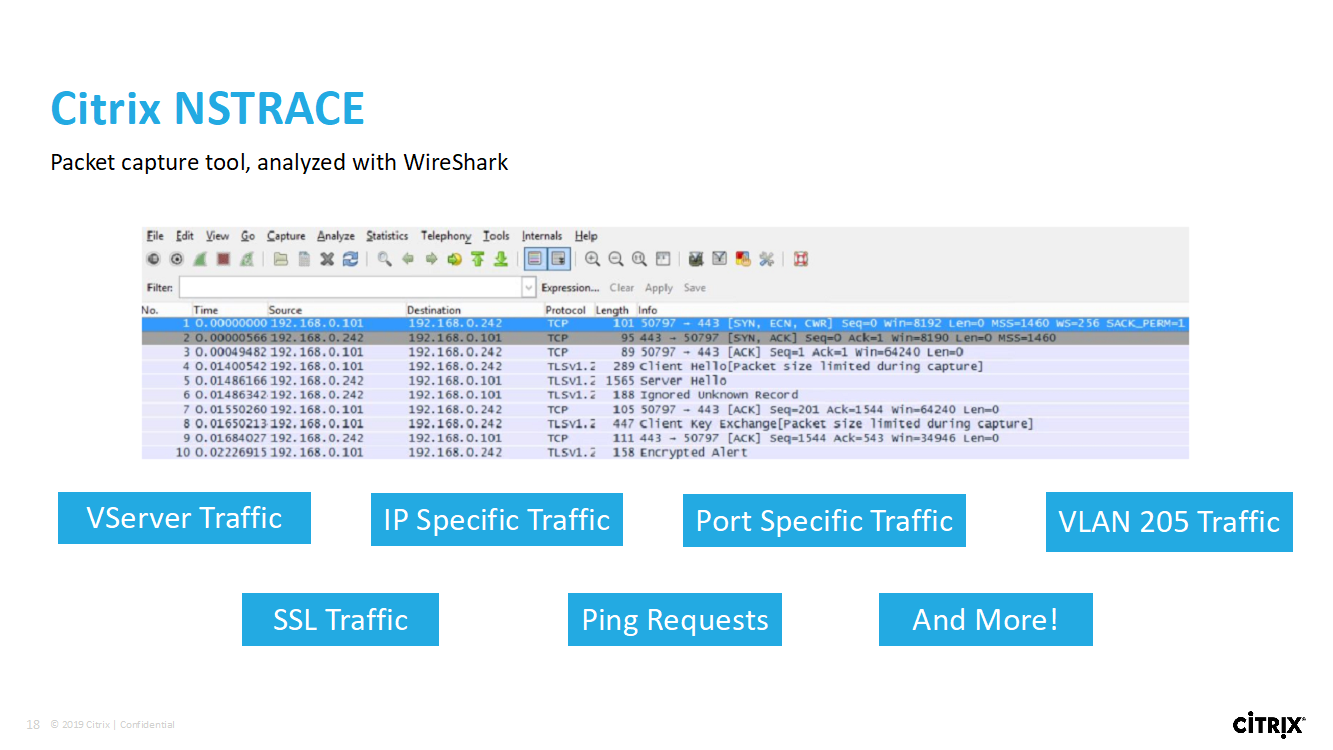
Task: Save the capture file from toolbar
Action: coord(304,259)
